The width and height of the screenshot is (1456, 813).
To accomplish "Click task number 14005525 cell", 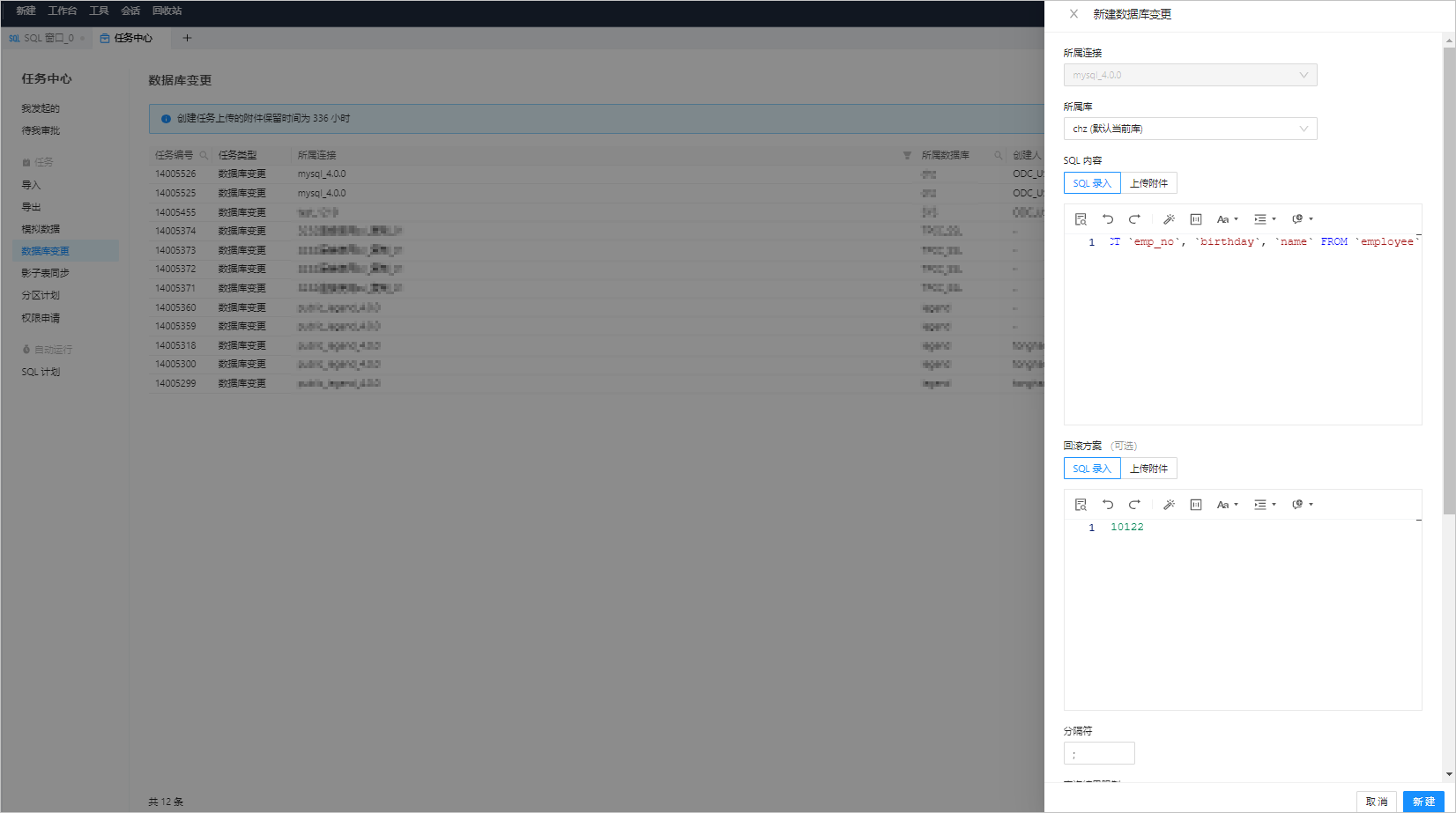I will (175, 193).
